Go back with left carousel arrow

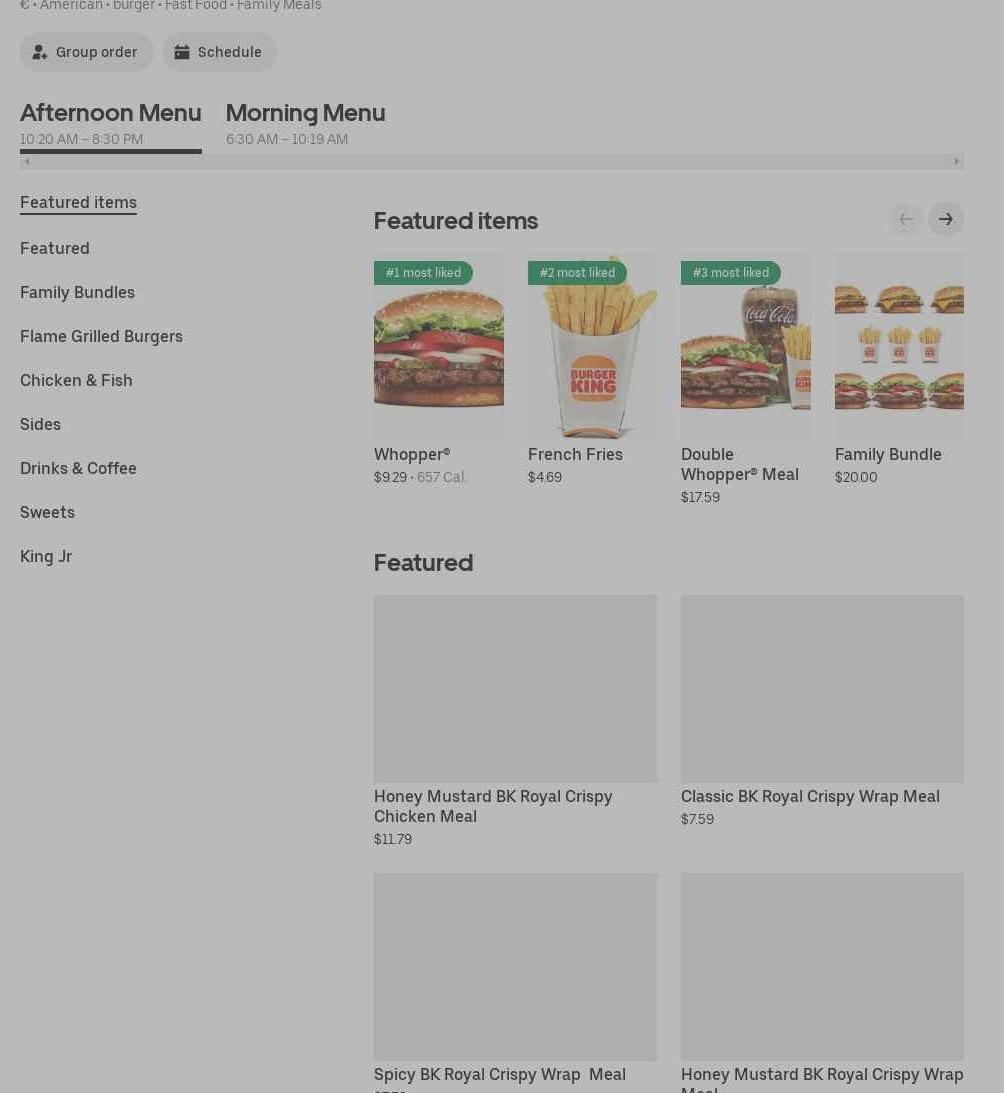pos(906,220)
